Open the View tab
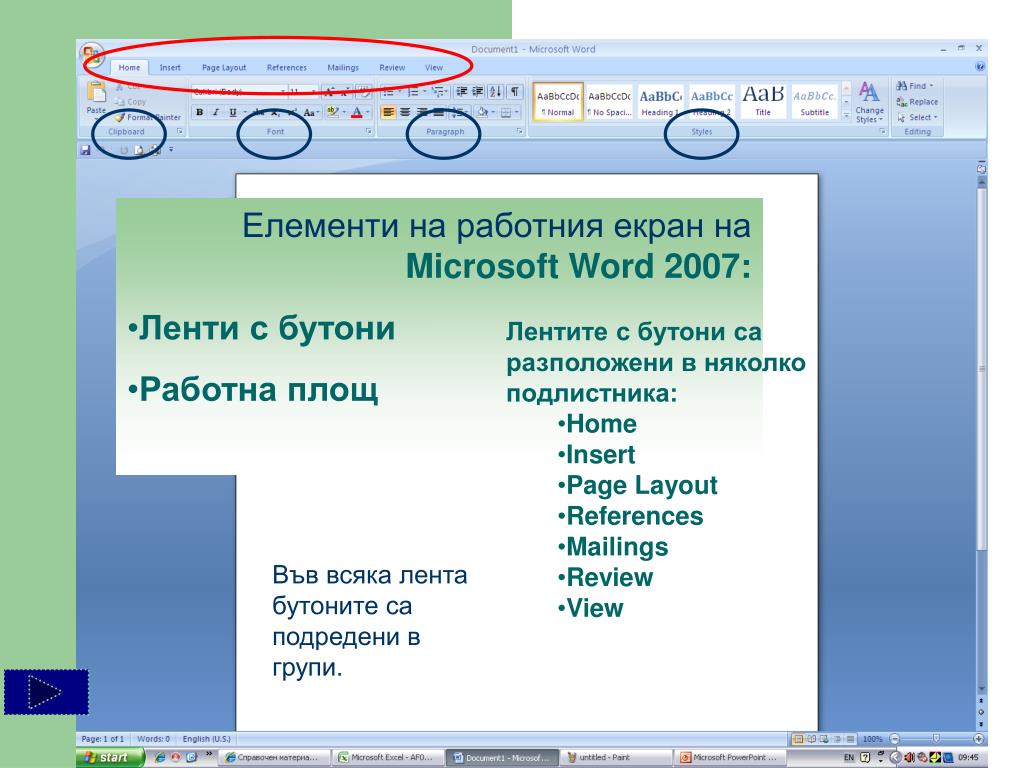Image resolution: width=1024 pixels, height=768 pixels. tap(434, 67)
